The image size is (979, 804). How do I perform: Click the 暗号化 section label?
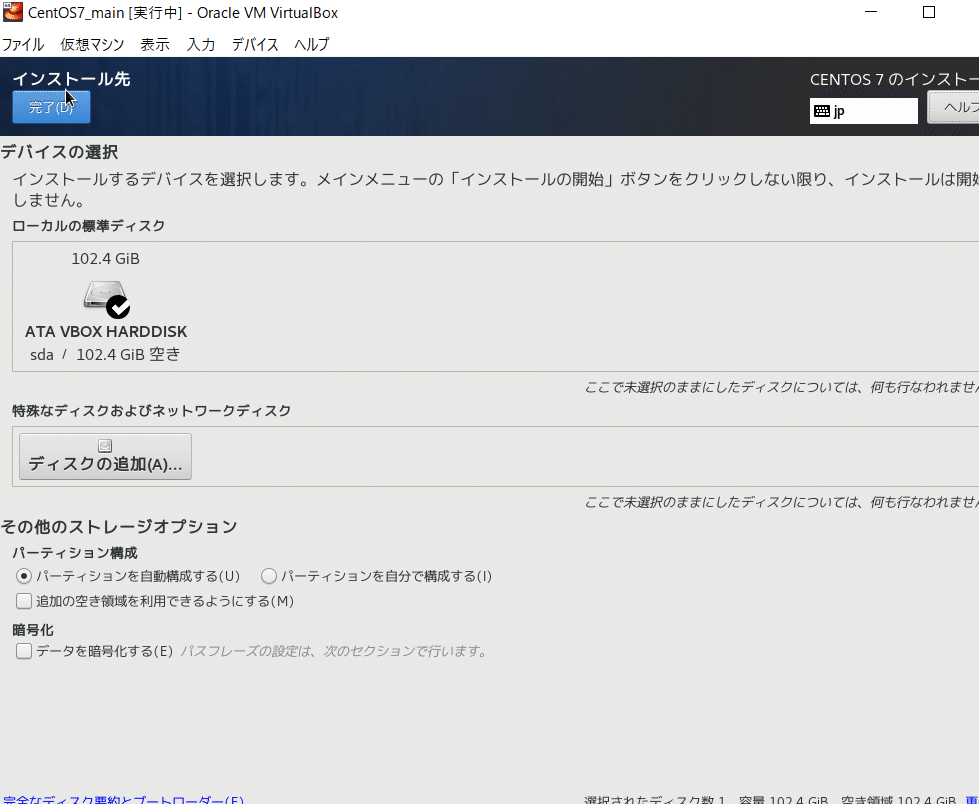33,630
